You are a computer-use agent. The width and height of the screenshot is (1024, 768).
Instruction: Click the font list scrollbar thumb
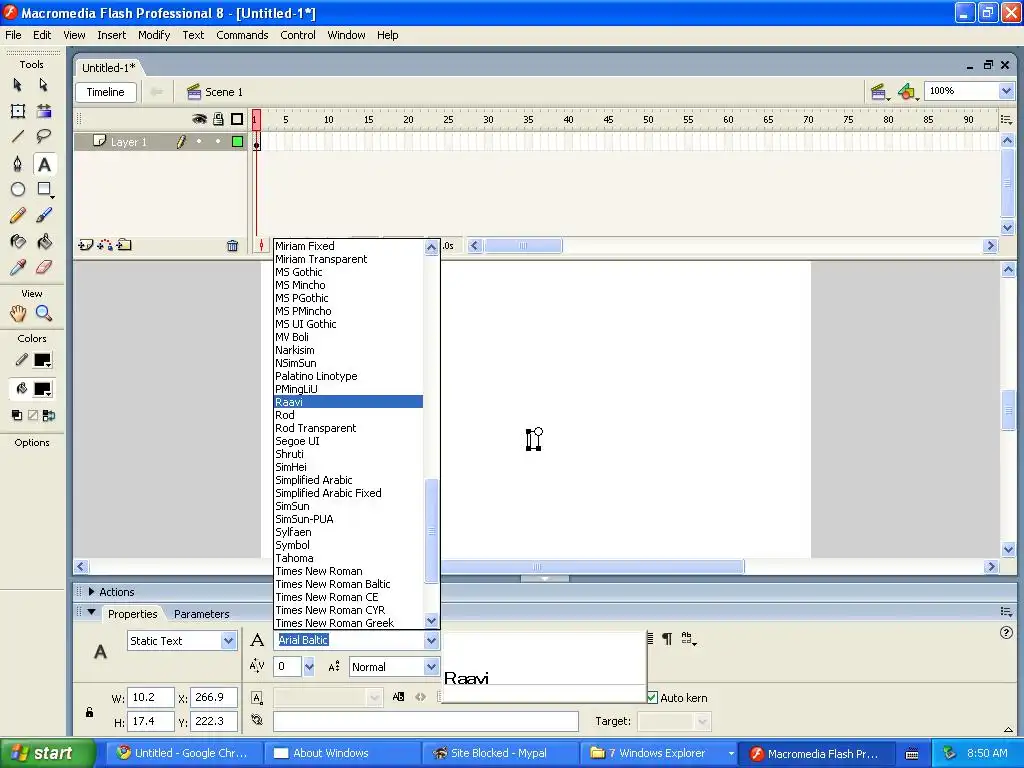431,532
